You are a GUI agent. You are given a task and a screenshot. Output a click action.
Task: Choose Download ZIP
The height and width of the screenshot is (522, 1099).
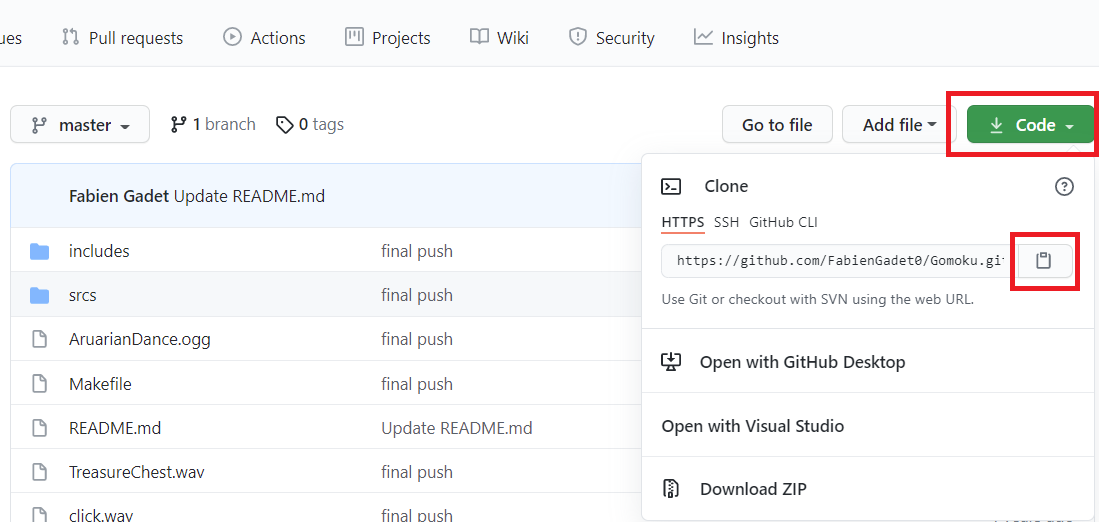coord(870,489)
